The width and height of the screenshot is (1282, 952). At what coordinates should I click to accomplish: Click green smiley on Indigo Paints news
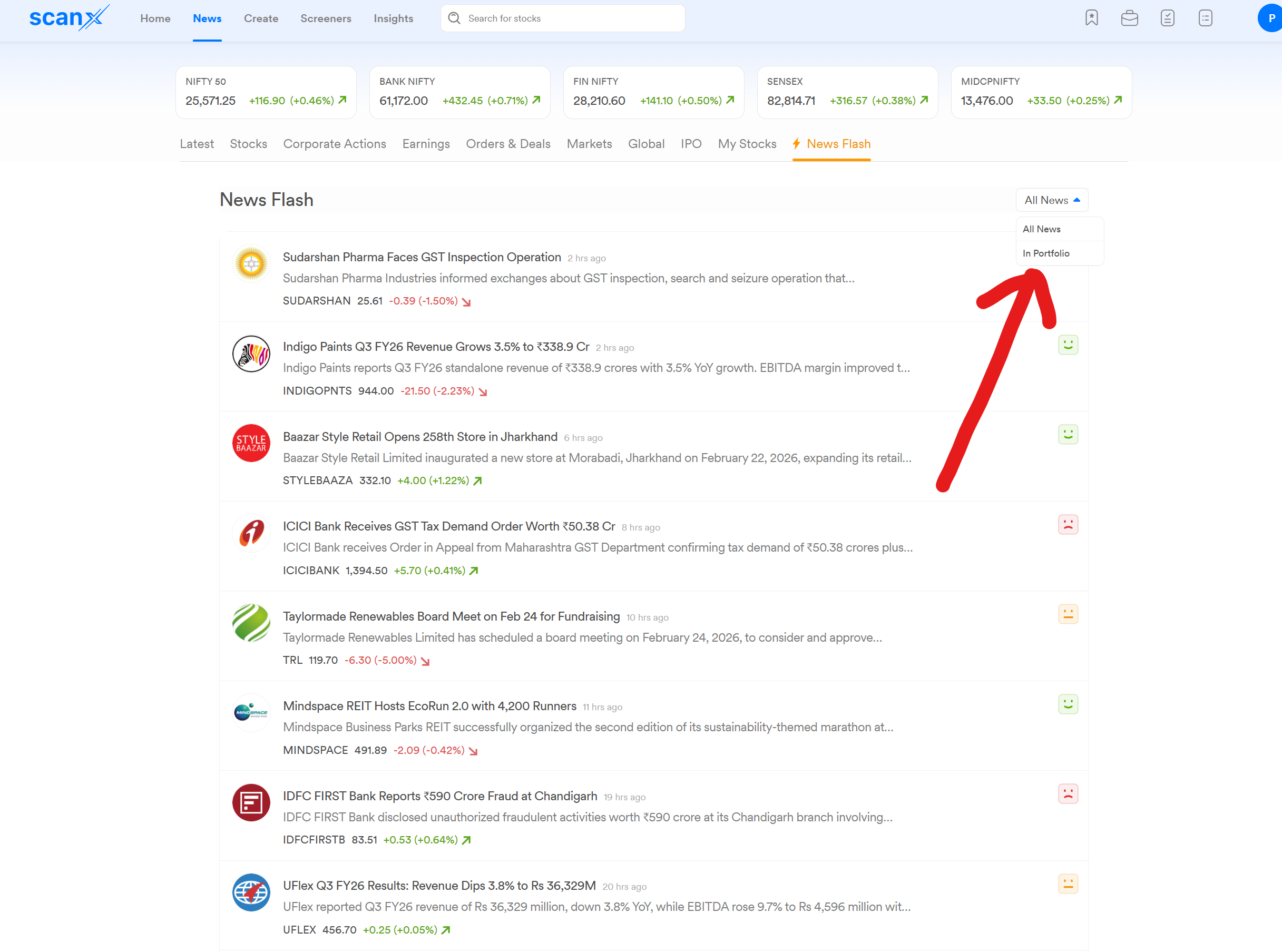pos(1068,345)
